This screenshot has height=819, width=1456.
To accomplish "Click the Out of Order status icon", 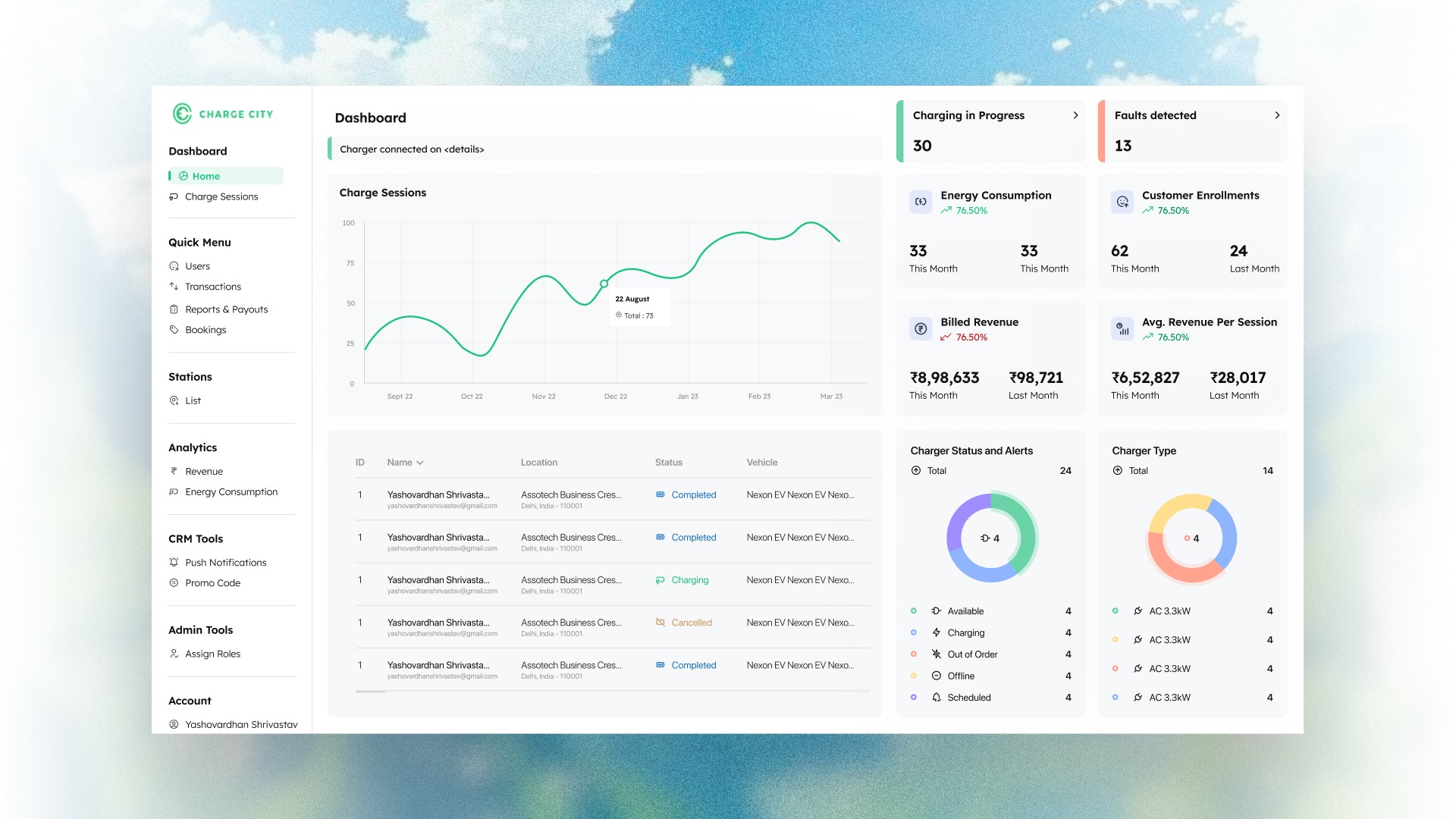I will click(936, 654).
